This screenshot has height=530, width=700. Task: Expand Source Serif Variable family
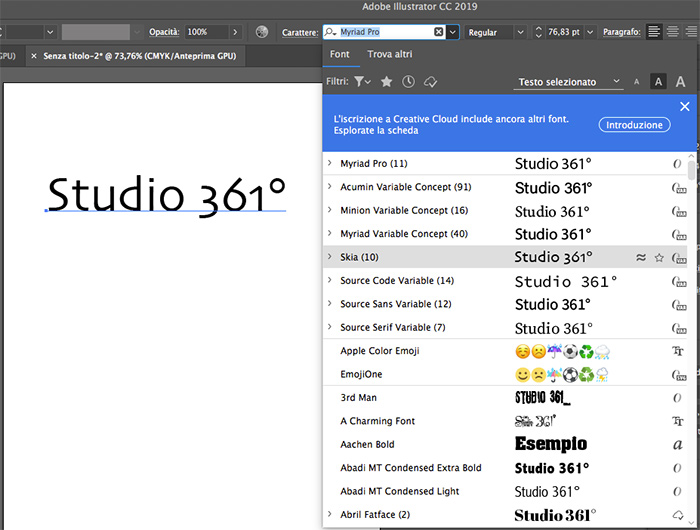(x=329, y=326)
